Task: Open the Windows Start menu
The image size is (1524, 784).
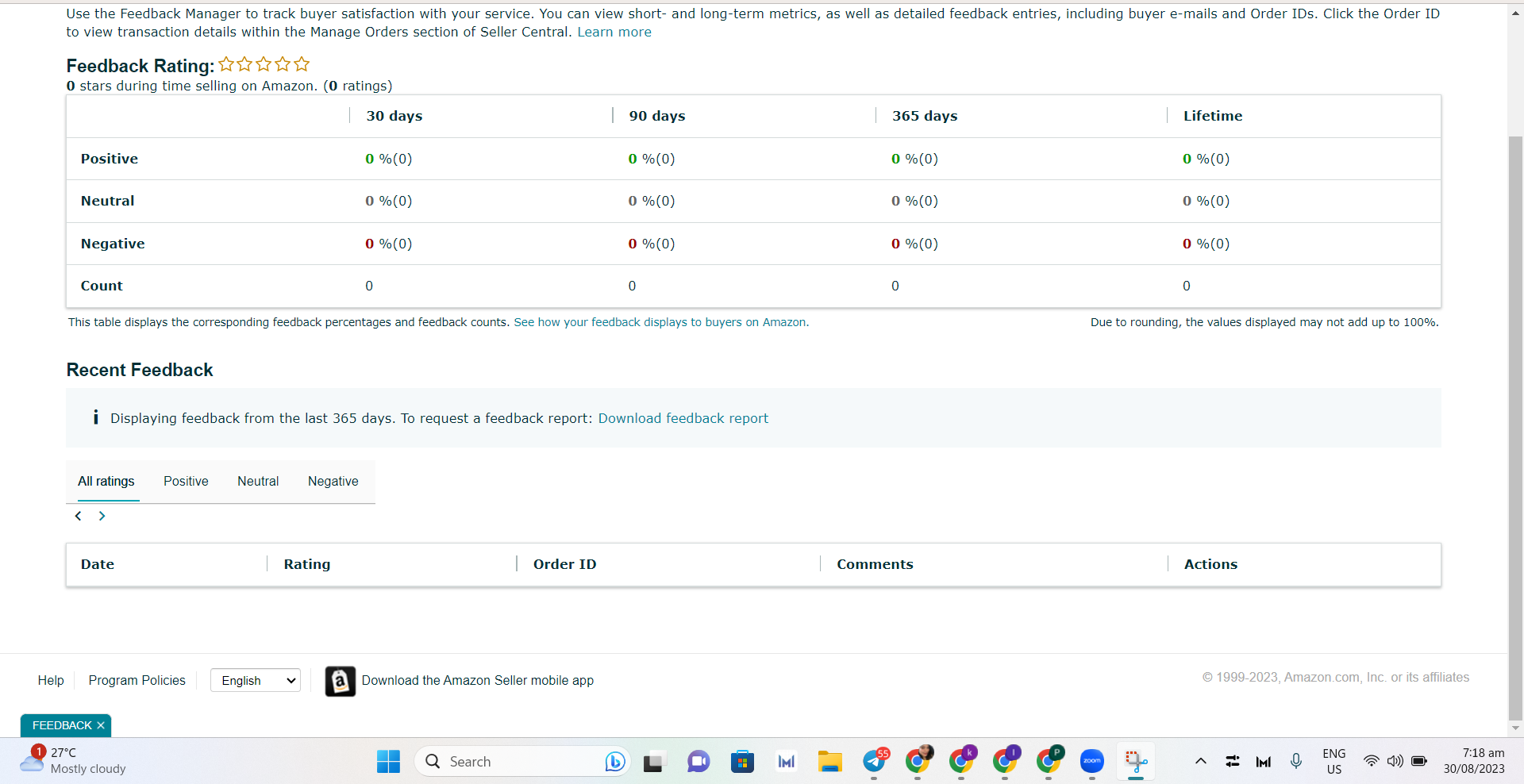Action: [388, 762]
